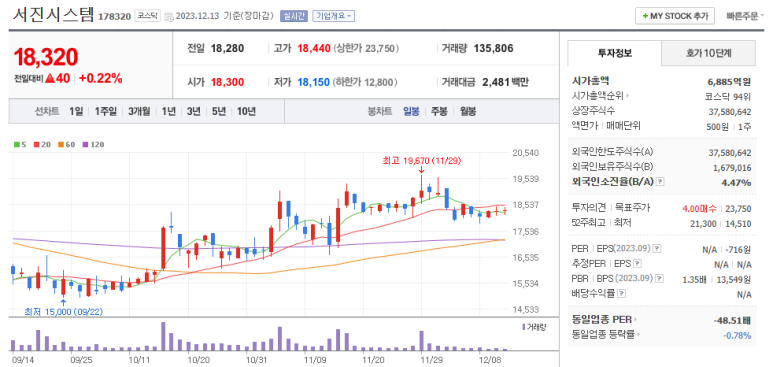773x367 pixels.
Task: Click the 최고 19,670 (11/29) chart marker
Action: click(422, 160)
